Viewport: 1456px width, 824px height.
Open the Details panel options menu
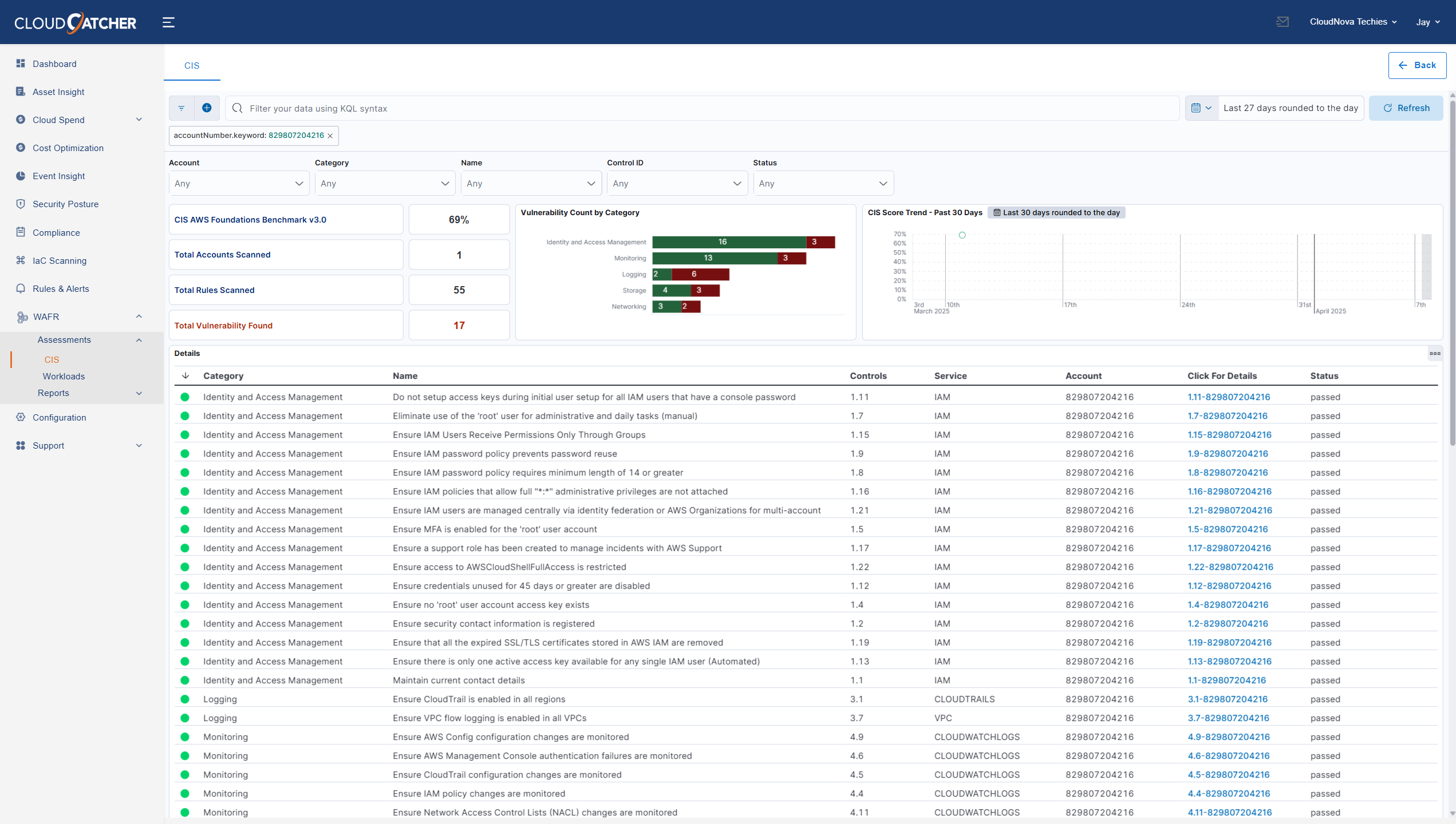[1435, 353]
